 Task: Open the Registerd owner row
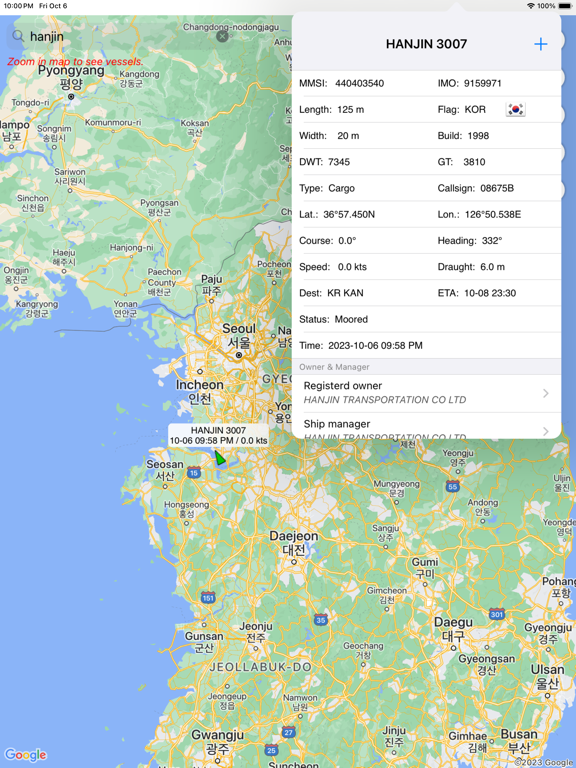click(x=426, y=393)
